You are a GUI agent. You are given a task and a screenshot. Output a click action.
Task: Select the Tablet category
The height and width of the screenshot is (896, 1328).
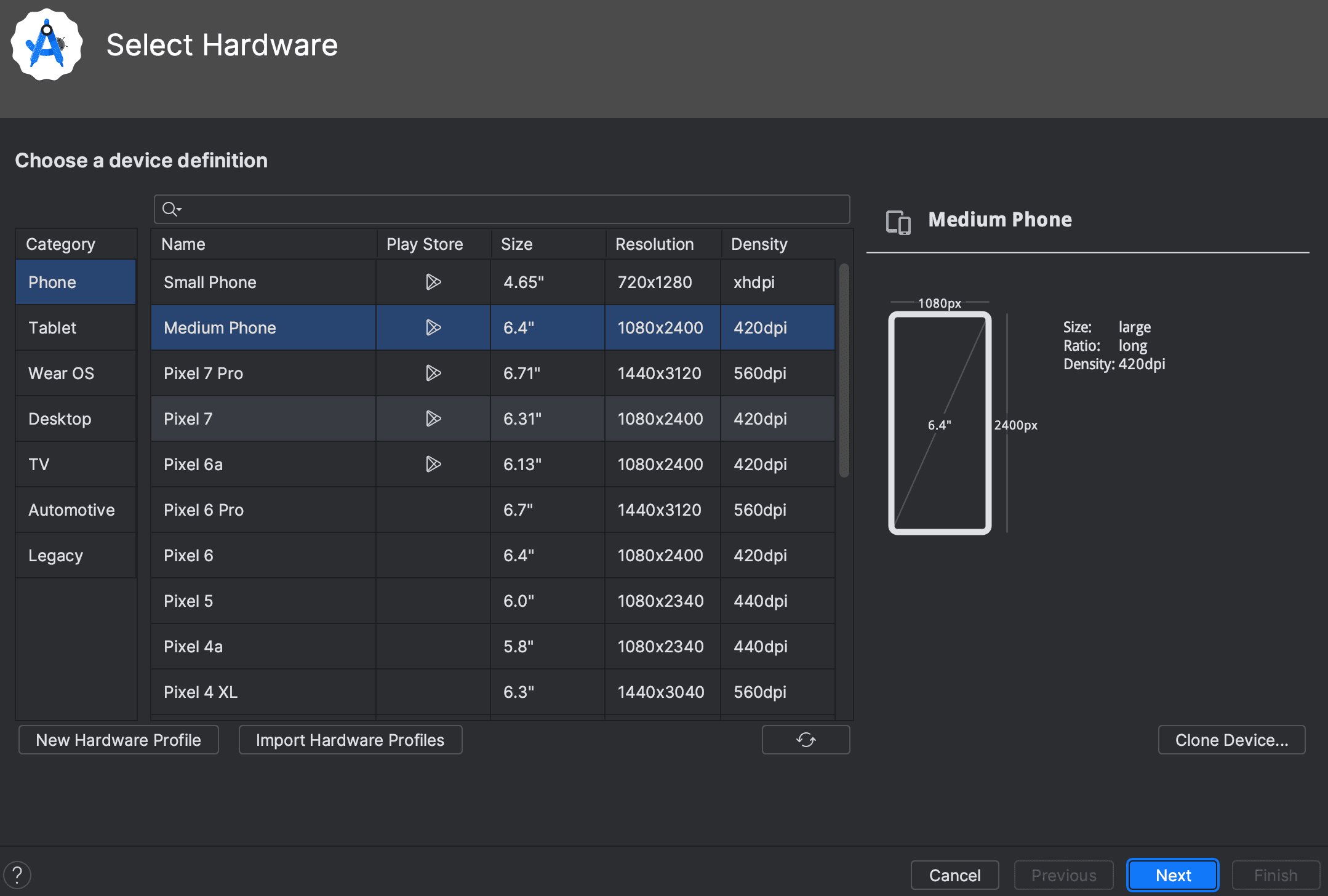coord(76,327)
